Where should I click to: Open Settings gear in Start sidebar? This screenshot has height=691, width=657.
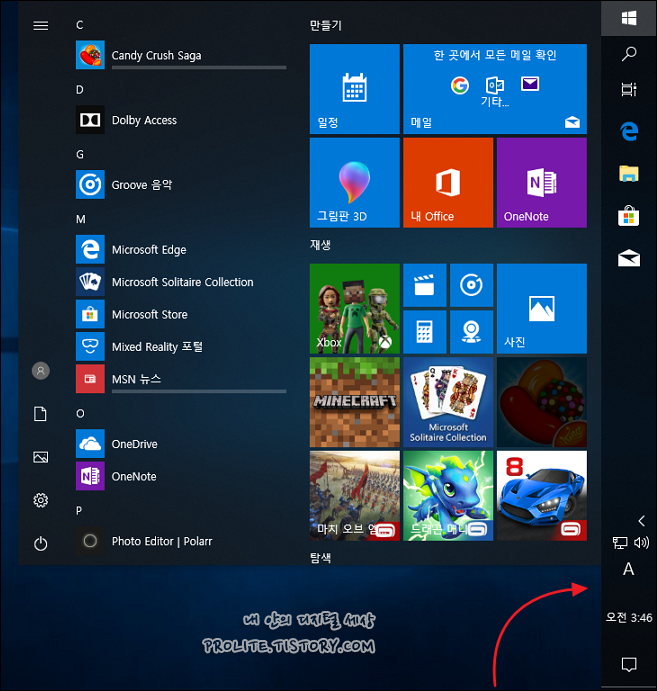tap(41, 500)
